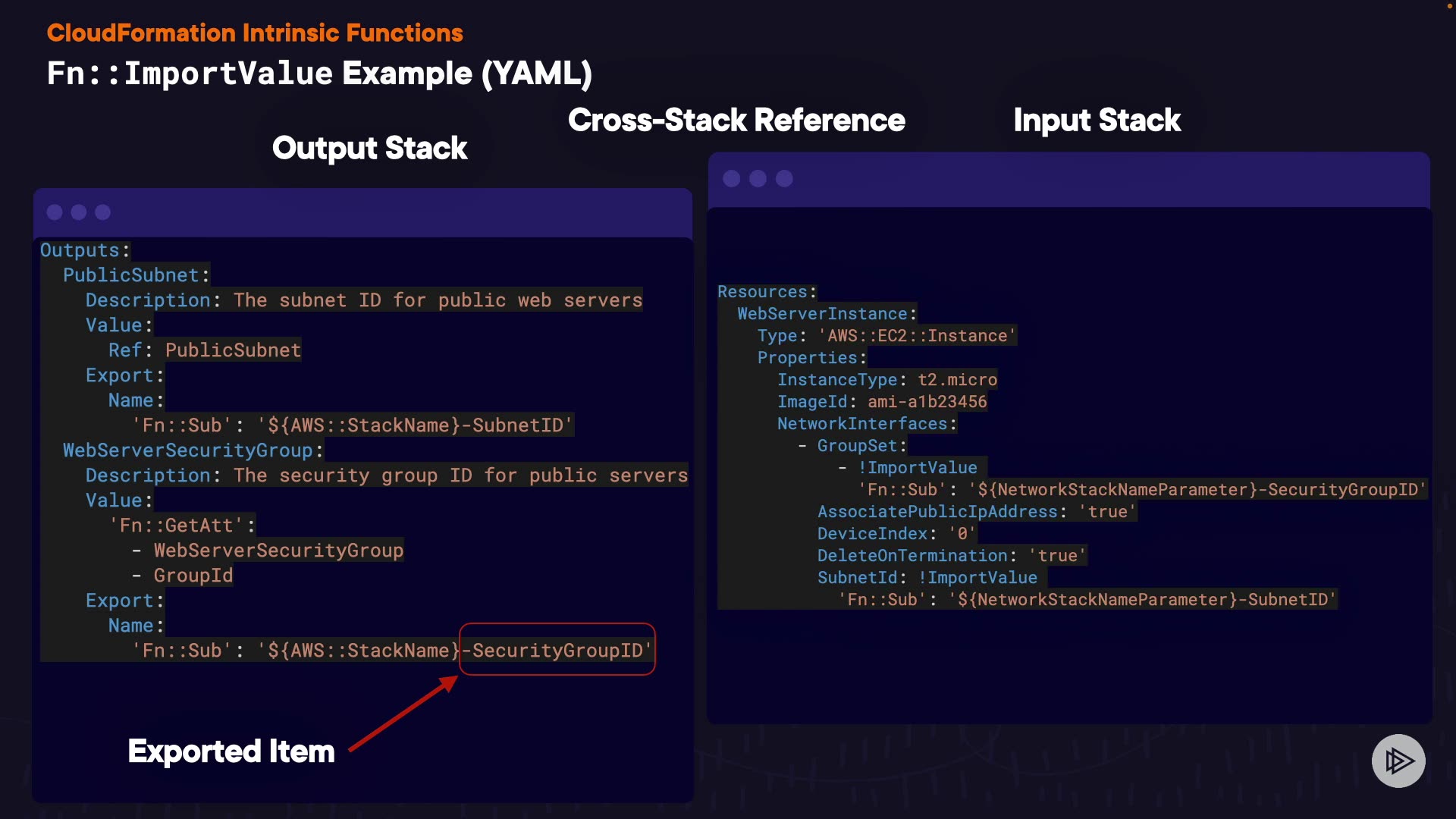Click third dot in Output Stack window
Image resolution: width=1456 pixels, height=819 pixels.
[103, 212]
